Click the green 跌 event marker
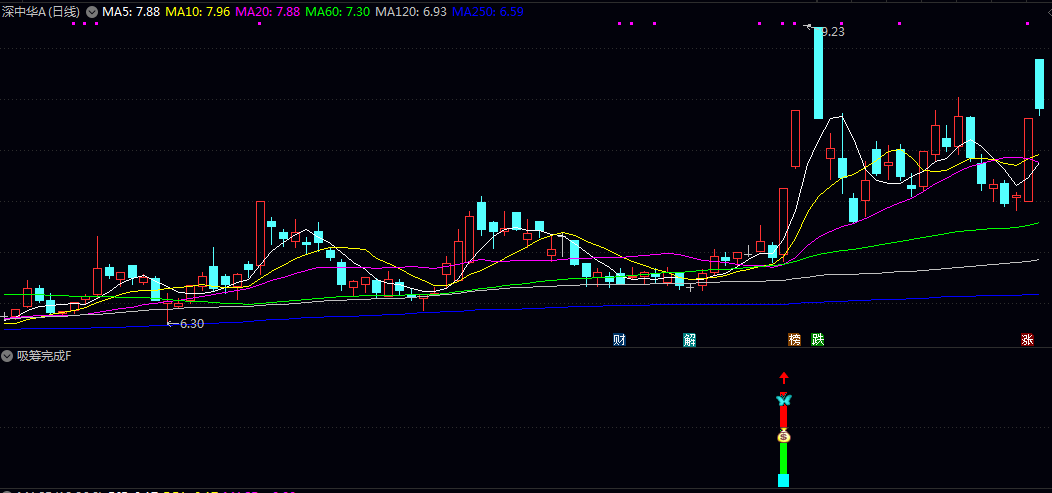Viewport: 1052px width, 493px height. 817,339
